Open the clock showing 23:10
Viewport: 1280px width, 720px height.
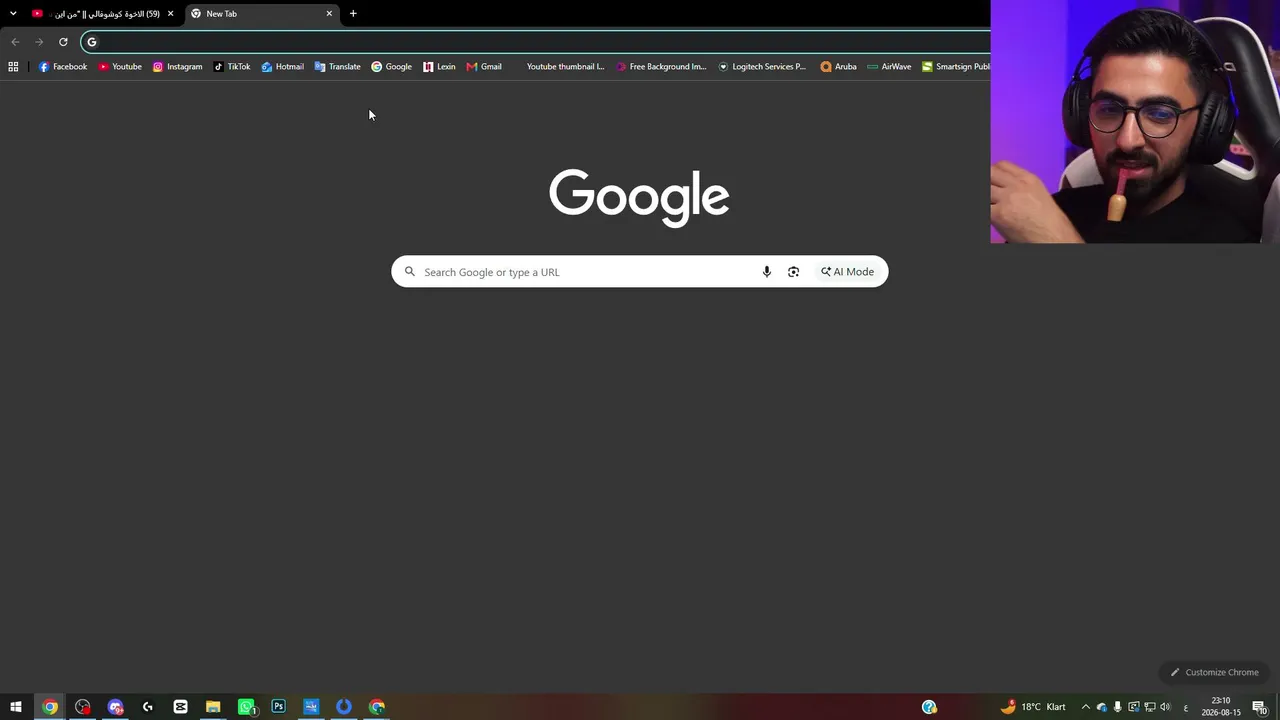tap(1221, 707)
